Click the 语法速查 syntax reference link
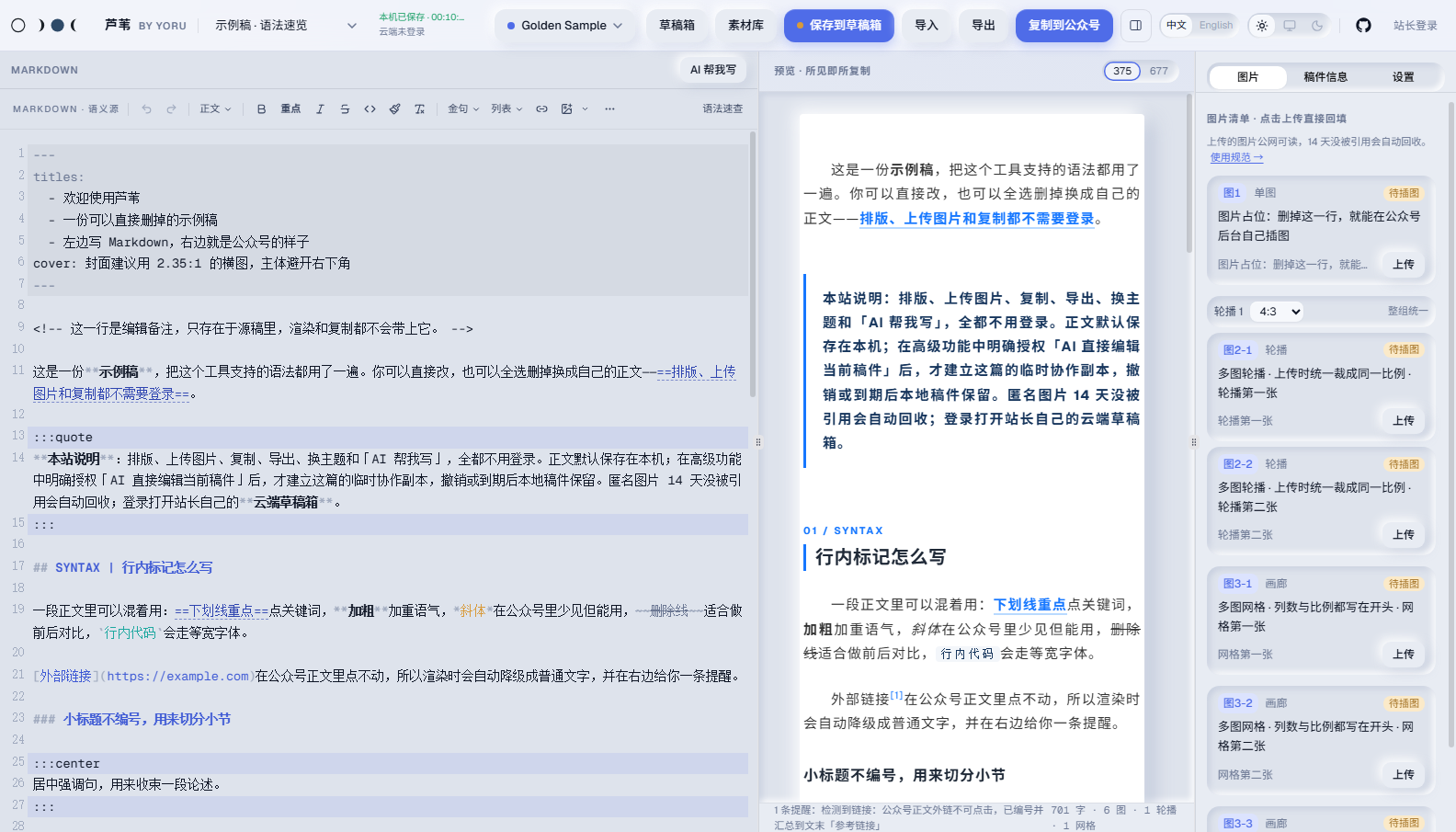The height and width of the screenshot is (832, 1456). tap(722, 108)
